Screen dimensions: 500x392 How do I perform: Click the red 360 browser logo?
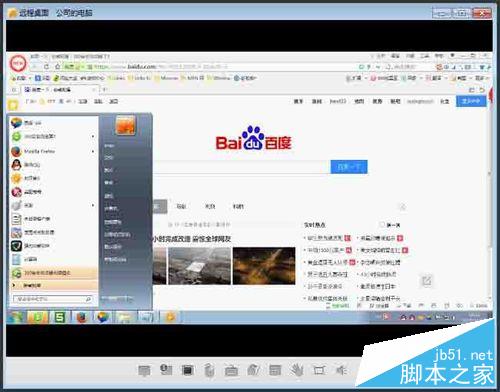coord(18,63)
